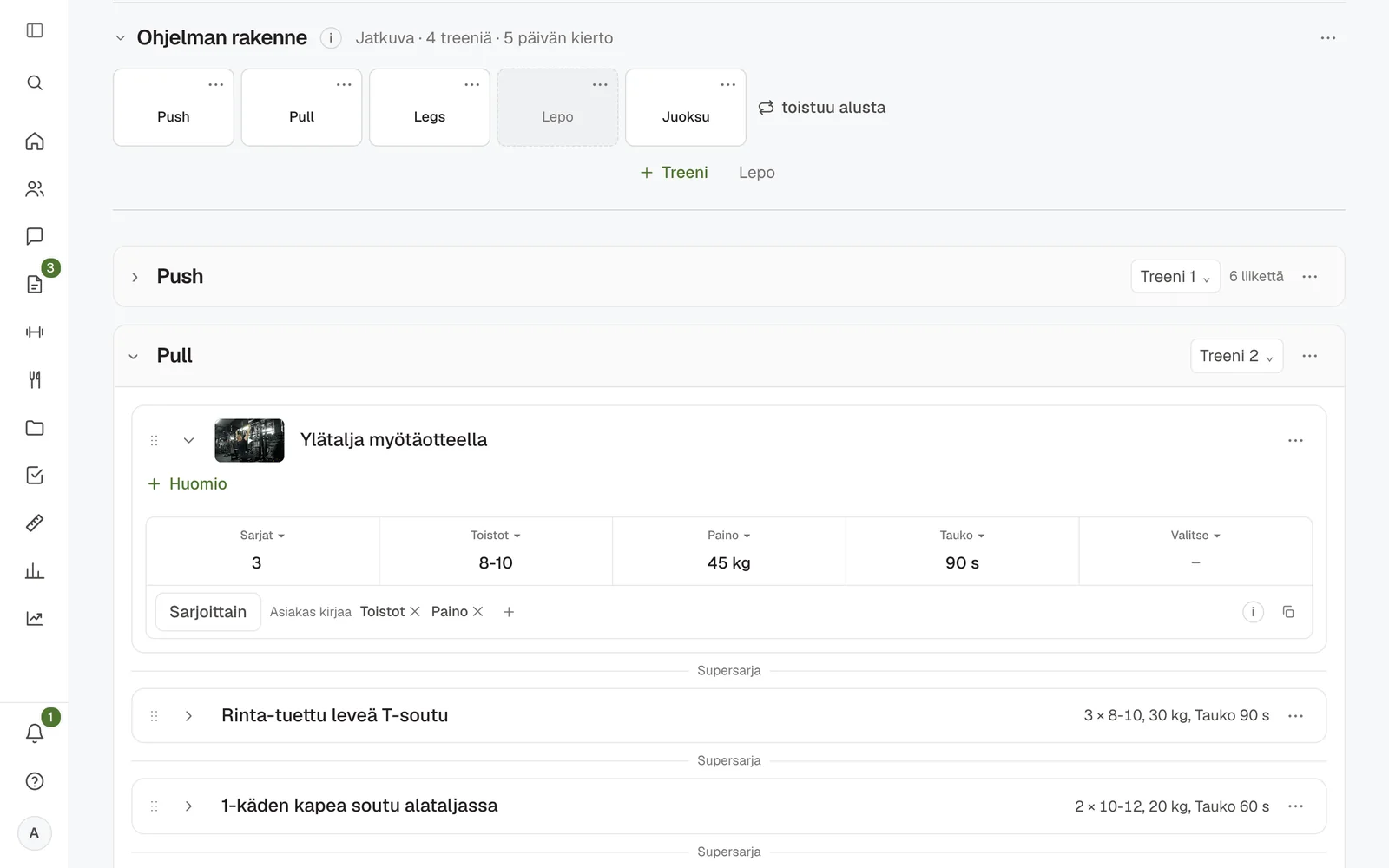This screenshot has height=868, width=1389.
Task: Click info icon next to Ohjelman rakenne
Action: point(331,38)
